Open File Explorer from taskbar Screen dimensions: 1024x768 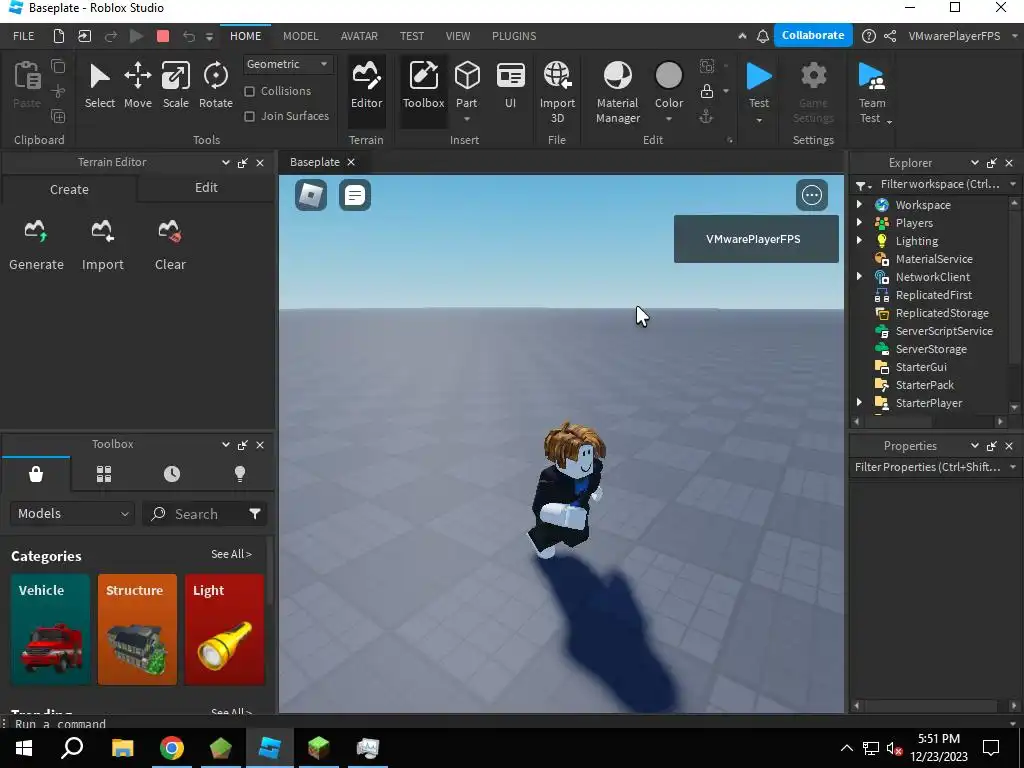[122, 748]
